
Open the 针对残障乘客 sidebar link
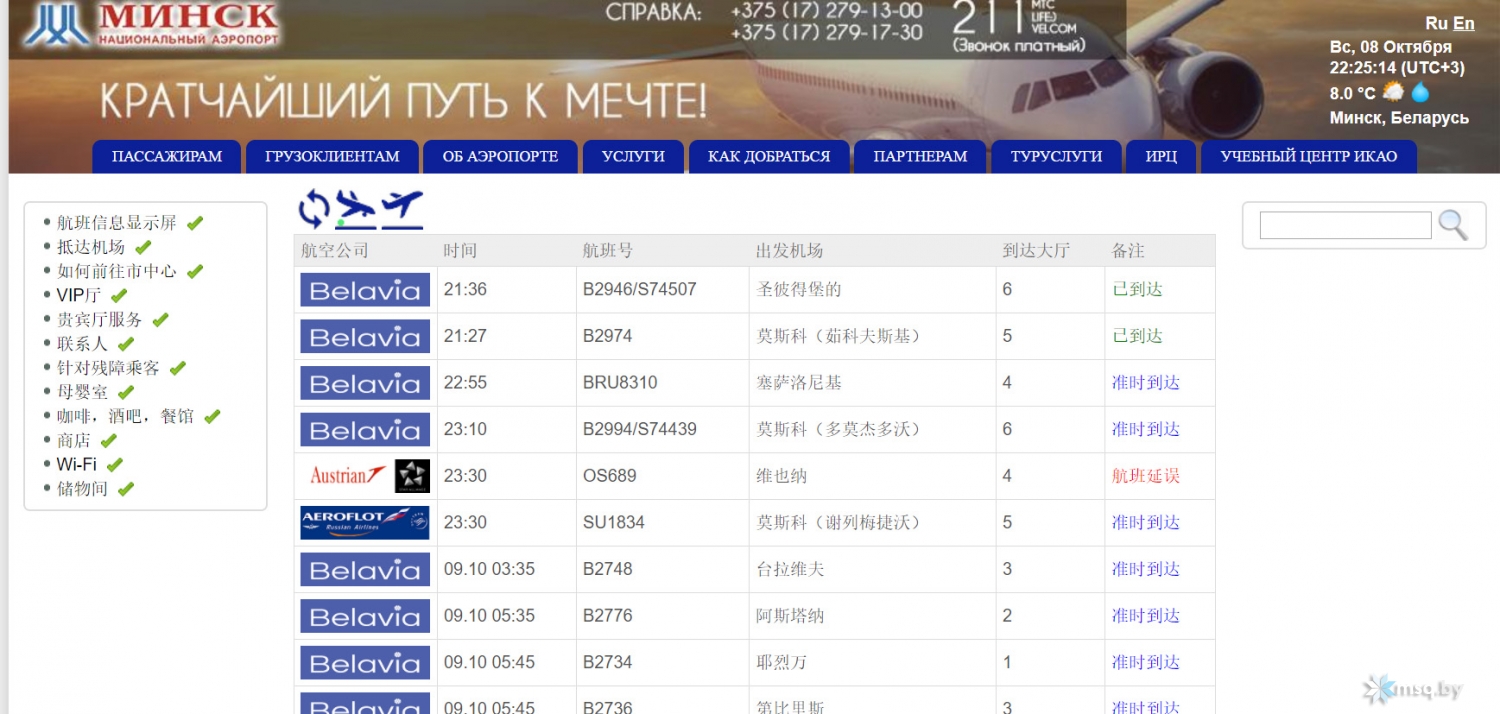pos(108,368)
